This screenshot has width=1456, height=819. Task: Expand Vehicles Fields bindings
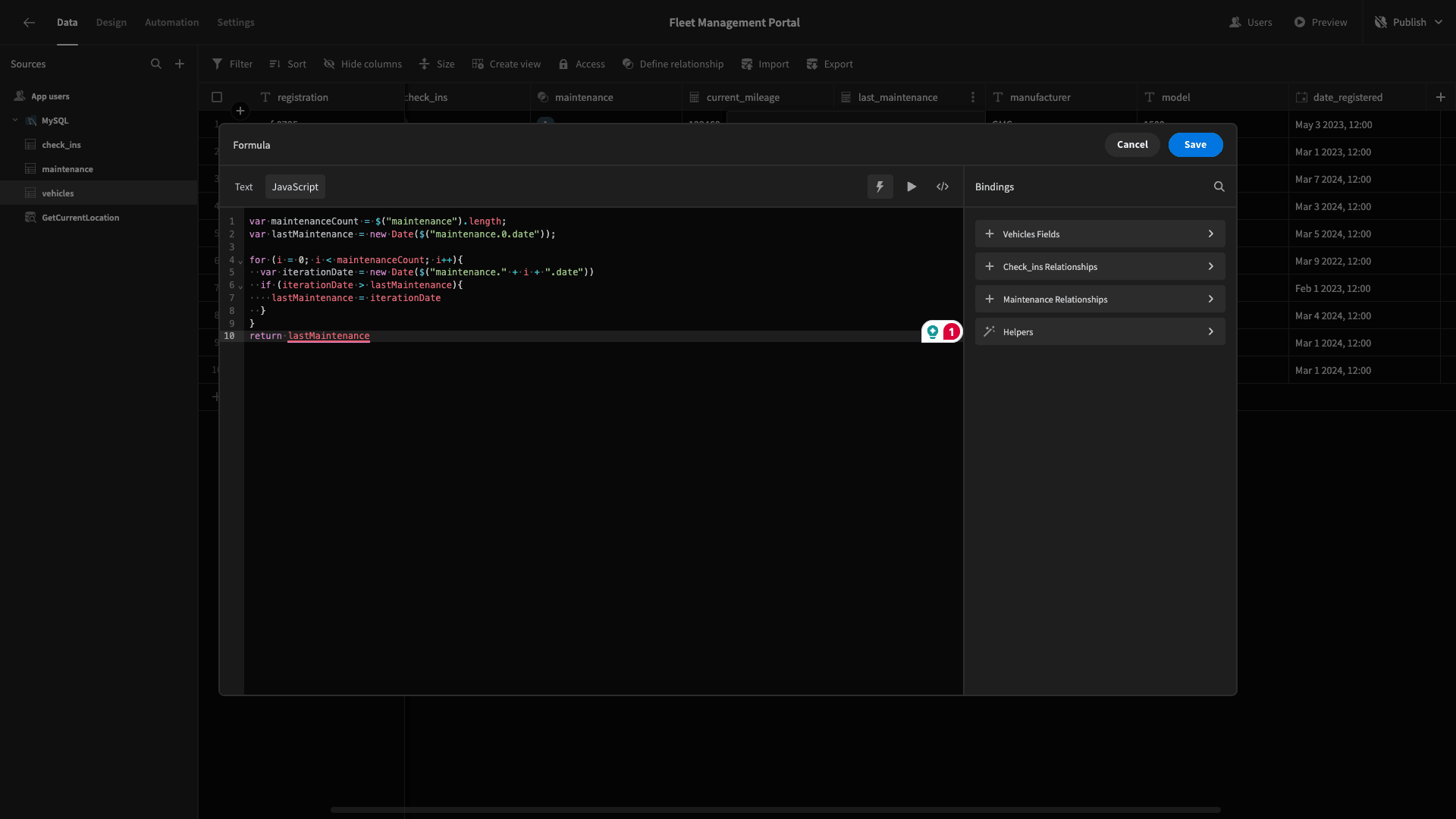click(1210, 234)
